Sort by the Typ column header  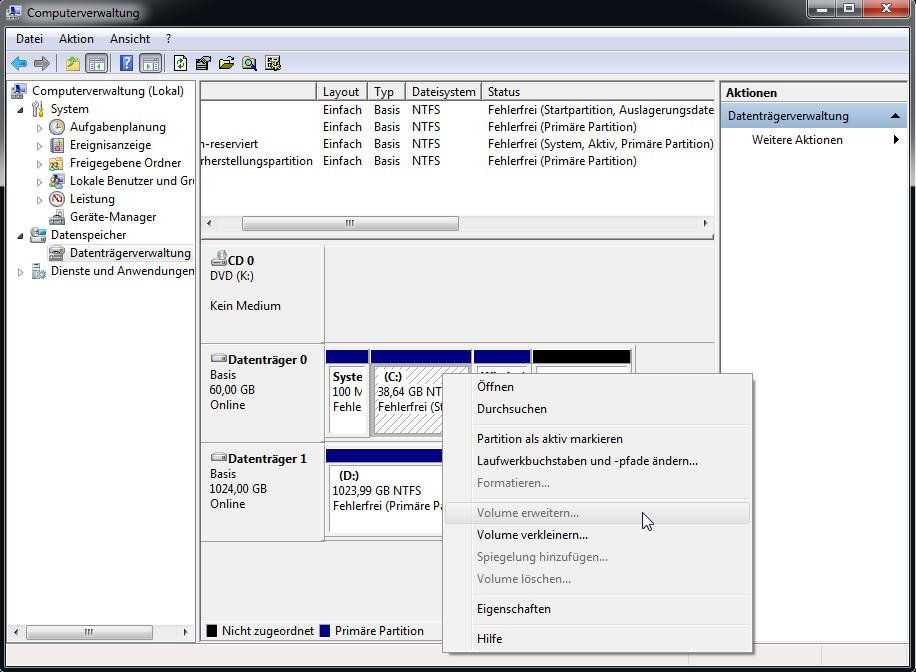click(x=386, y=92)
